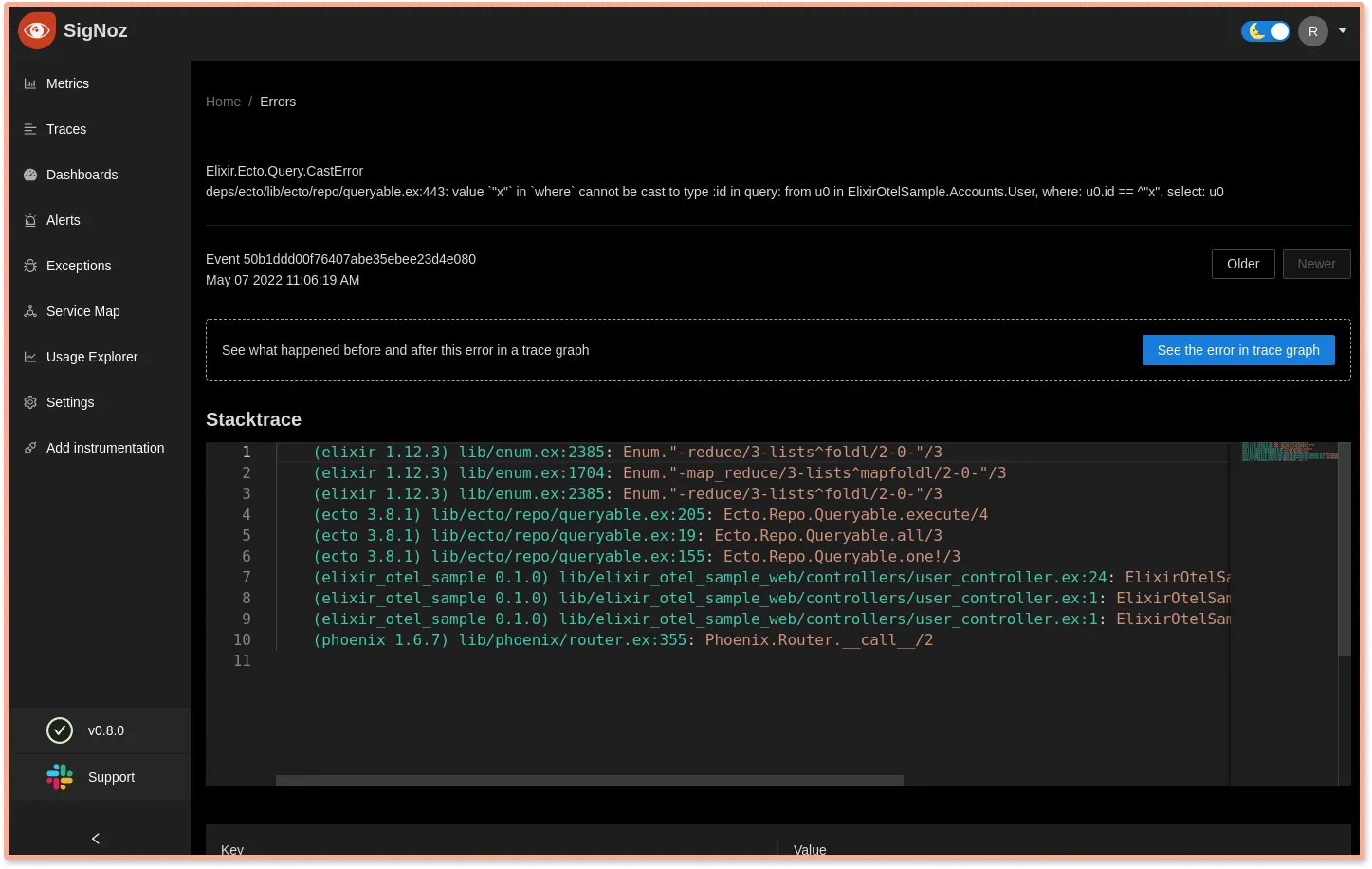Go to Dashboards in the sidebar
Screen dimensions: 1372x869
(x=100, y=175)
